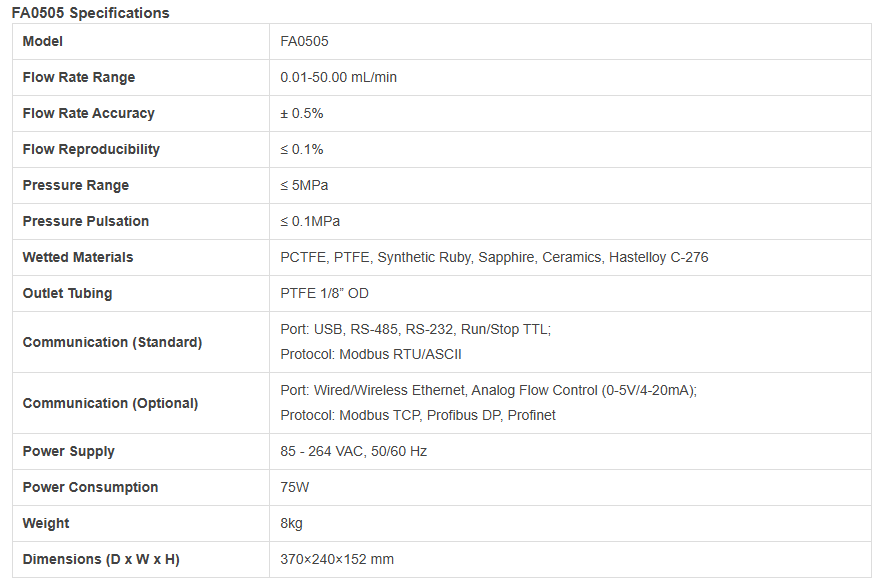Click the Flow Rate Range label
Image resolution: width=887 pixels, height=588 pixels.
click(79, 77)
